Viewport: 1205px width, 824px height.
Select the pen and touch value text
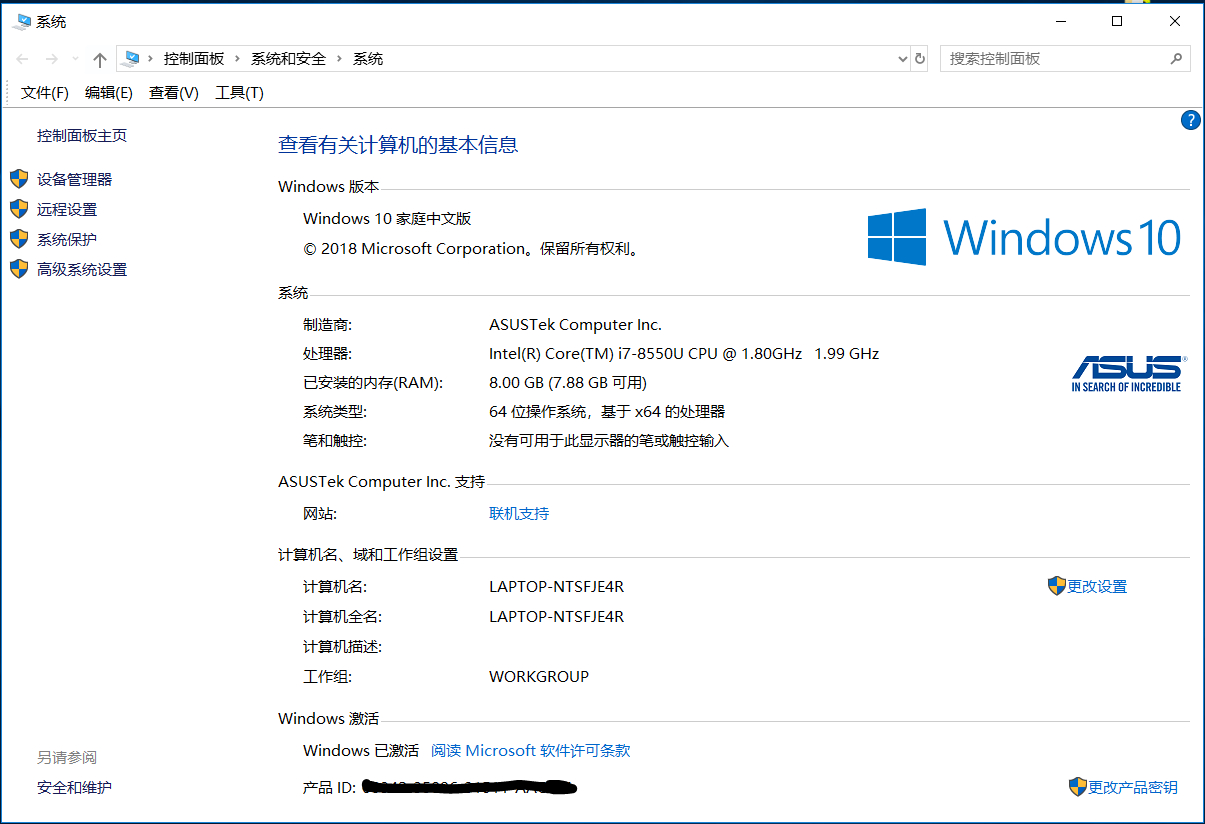pos(609,441)
